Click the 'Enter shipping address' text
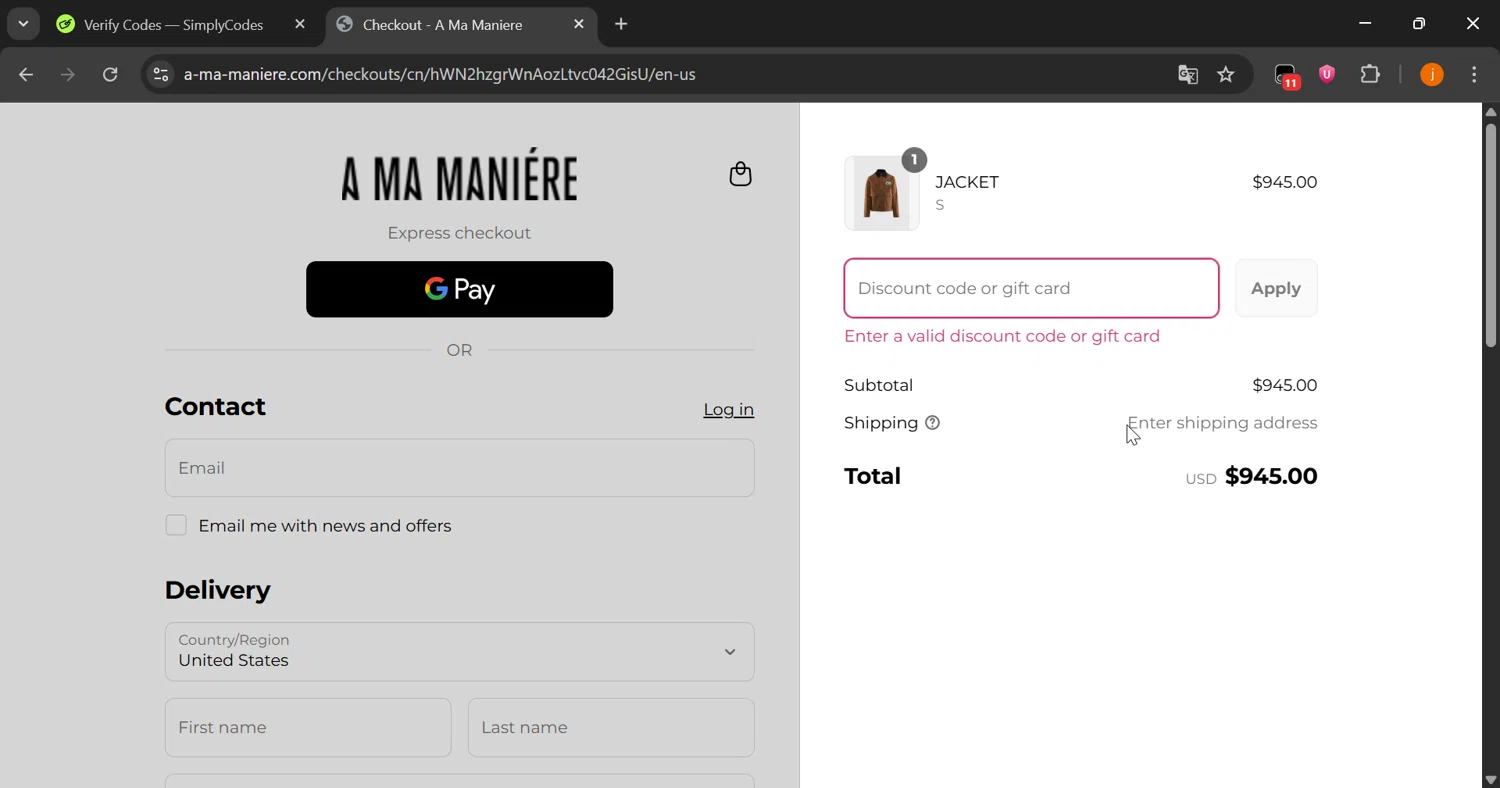Viewport: 1500px width, 788px height. coord(1222,423)
